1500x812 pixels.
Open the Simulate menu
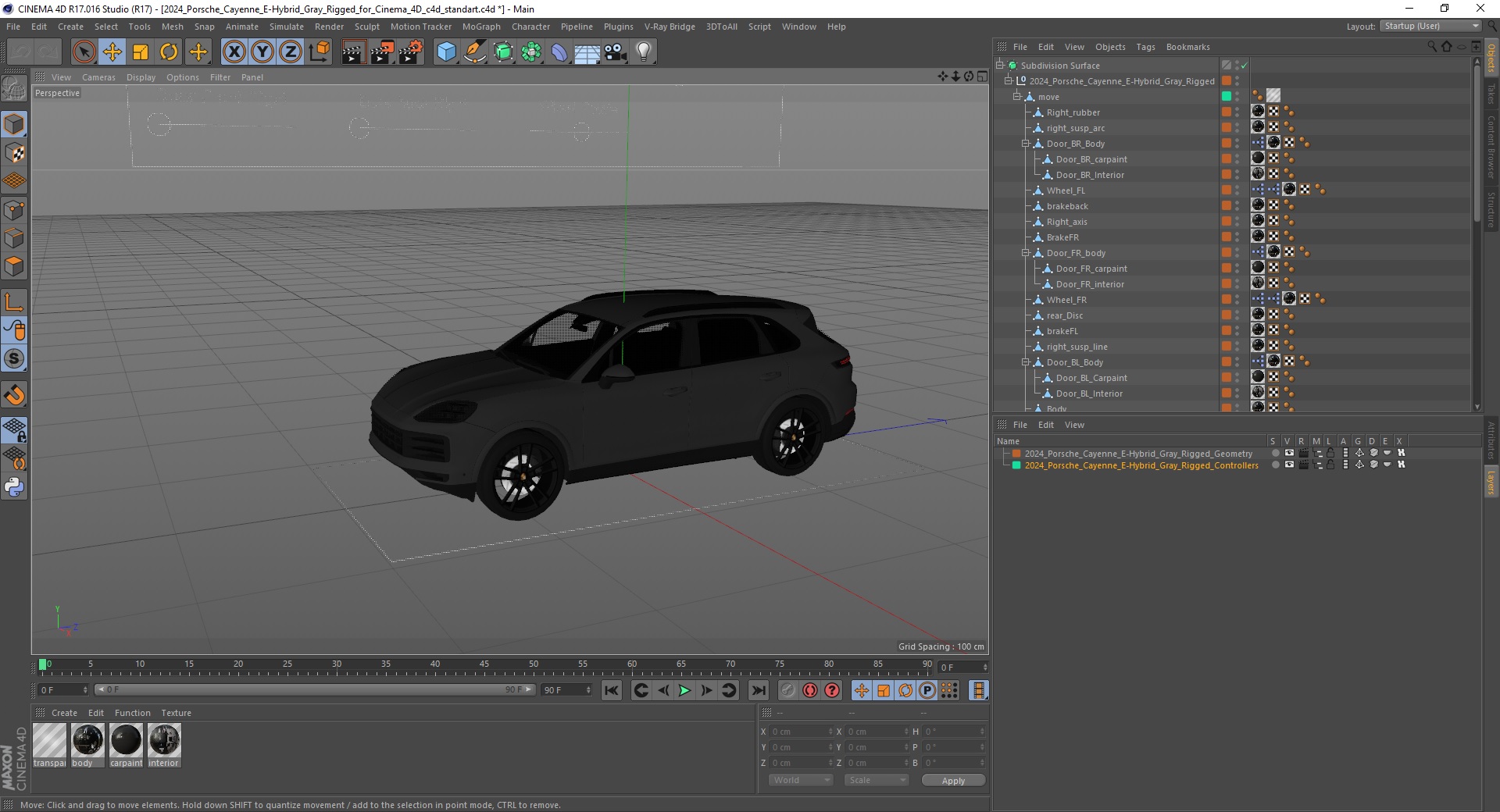[x=286, y=27]
